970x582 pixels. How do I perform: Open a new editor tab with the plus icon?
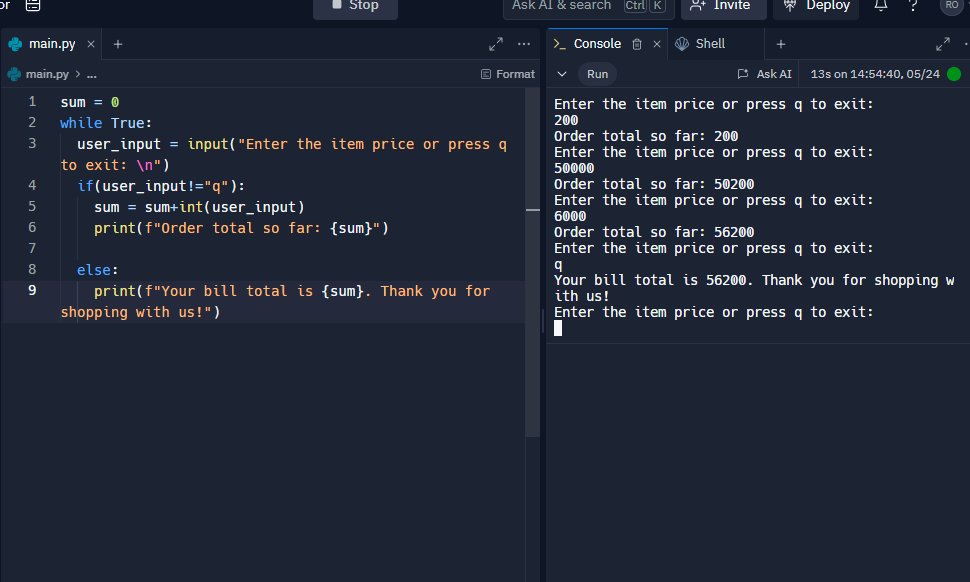118,44
